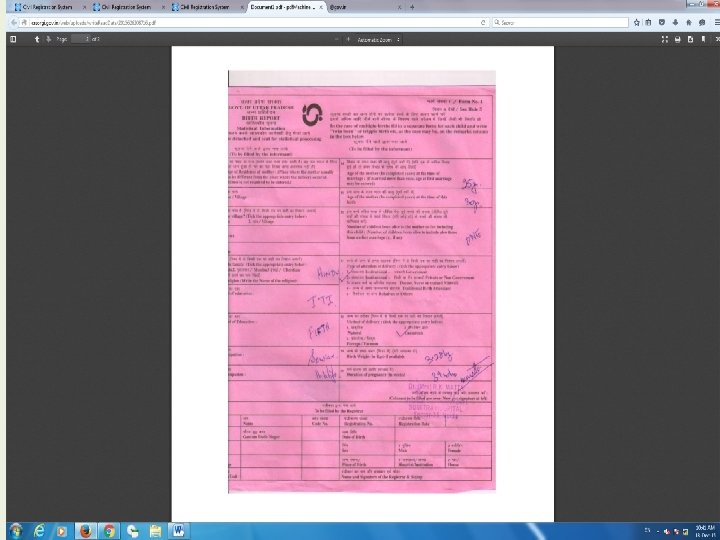Viewport: 720px width, 540px height.
Task: Switch to Firefox in the taskbar
Action: click(x=86, y=531)
